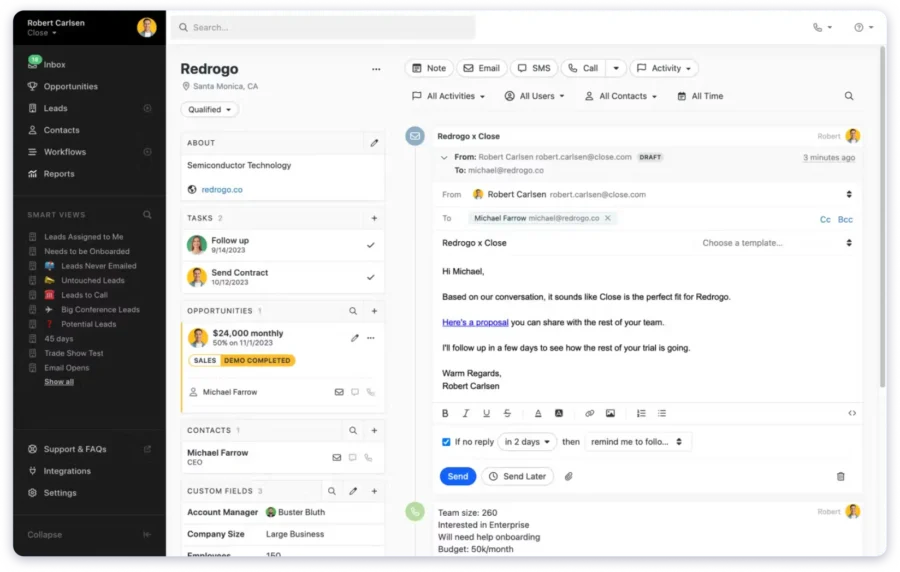Viewport: 900px width, 572px height.
Task: Search opportunities with magnifier icon
Action: (353, 311)
